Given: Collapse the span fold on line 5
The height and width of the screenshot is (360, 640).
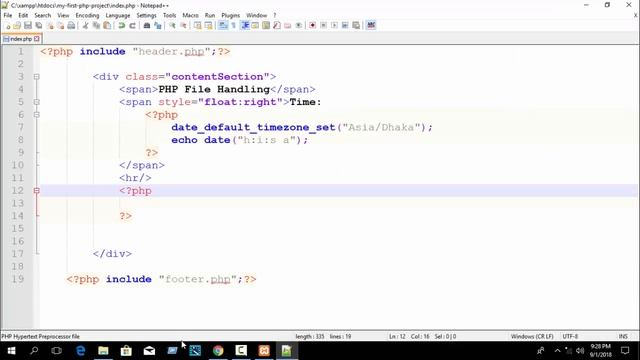Looking at the screenshot, I should [x=36, y=102].
